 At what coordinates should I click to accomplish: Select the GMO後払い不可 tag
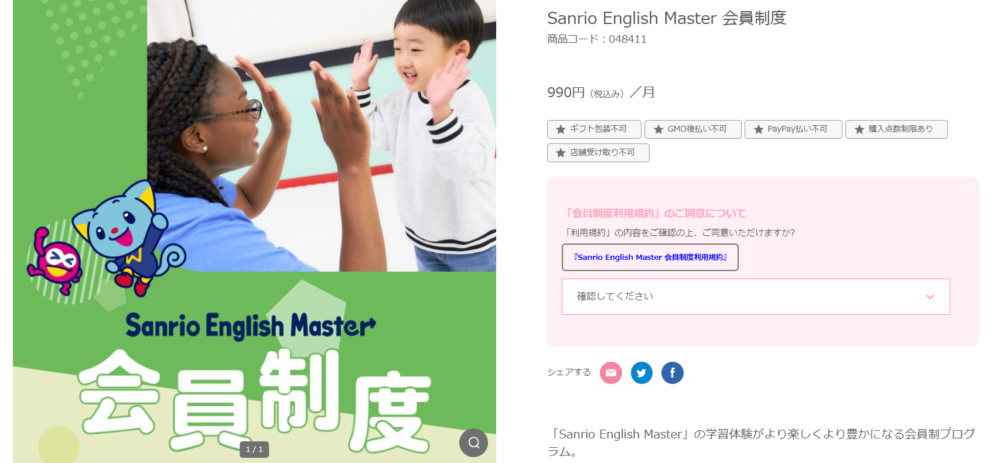click(x=693, y=129)
